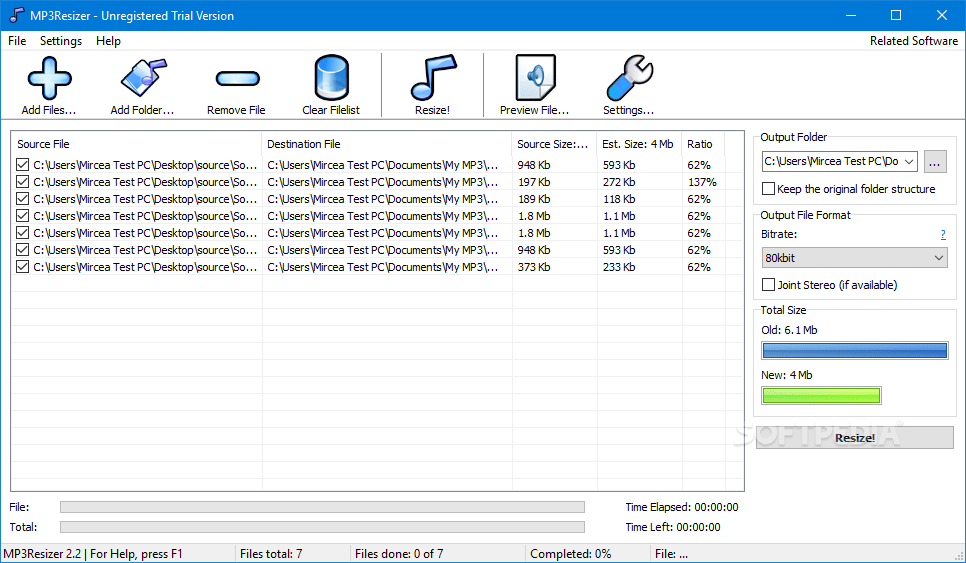Click the Resize! button in right panel
The height and width of the screenshot is (563, 966).
854,437
